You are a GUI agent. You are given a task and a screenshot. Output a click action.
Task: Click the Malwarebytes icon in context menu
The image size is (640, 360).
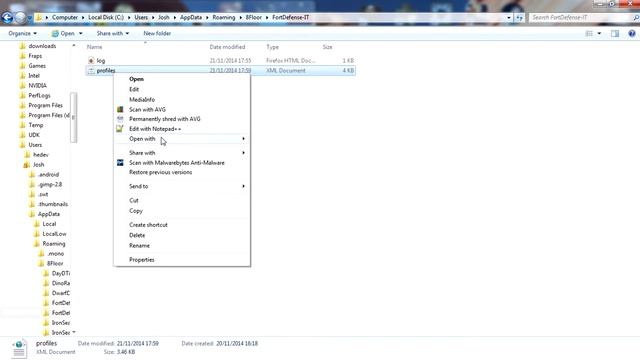120,162
